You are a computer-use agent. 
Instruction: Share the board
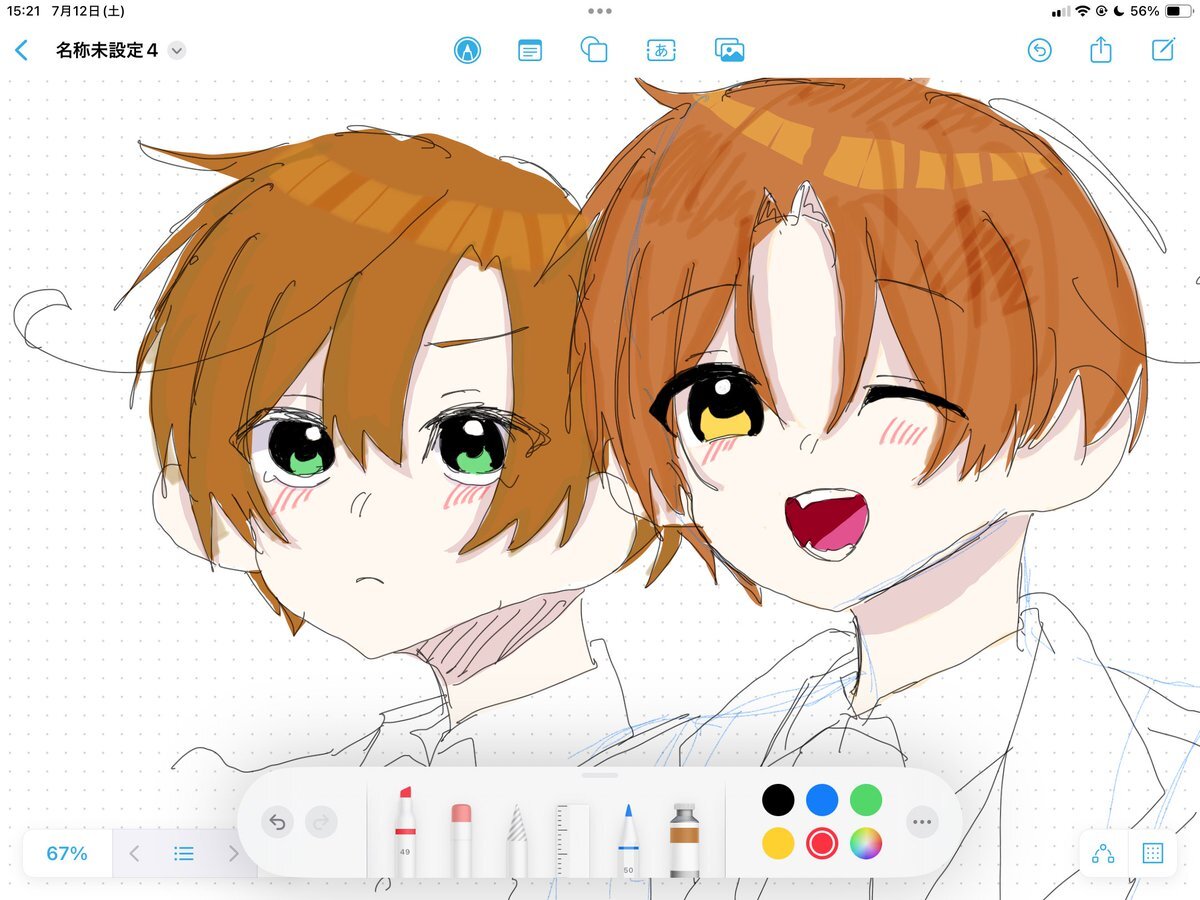tap(1101, 50)
